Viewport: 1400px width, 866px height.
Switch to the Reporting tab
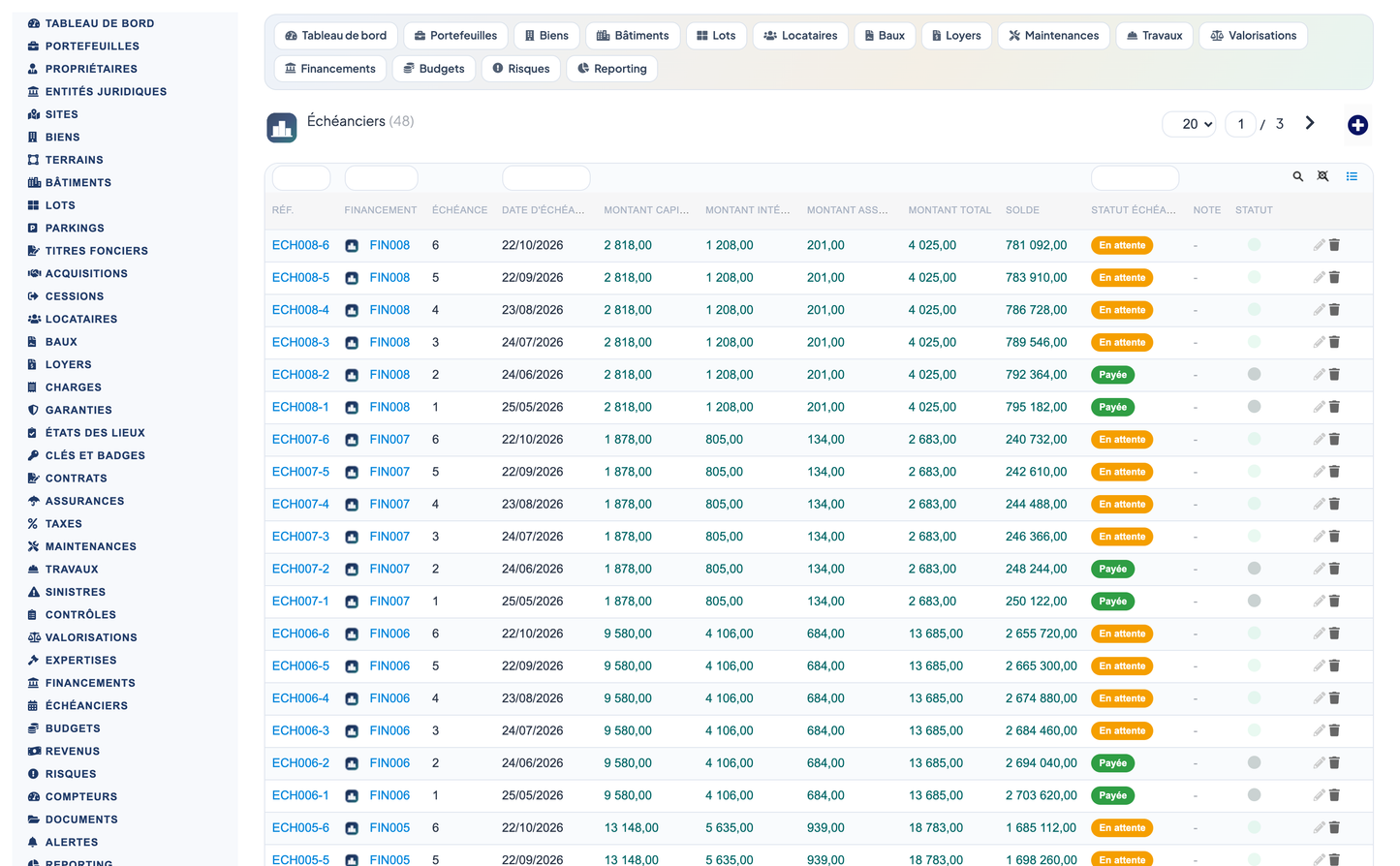point(611,69)
